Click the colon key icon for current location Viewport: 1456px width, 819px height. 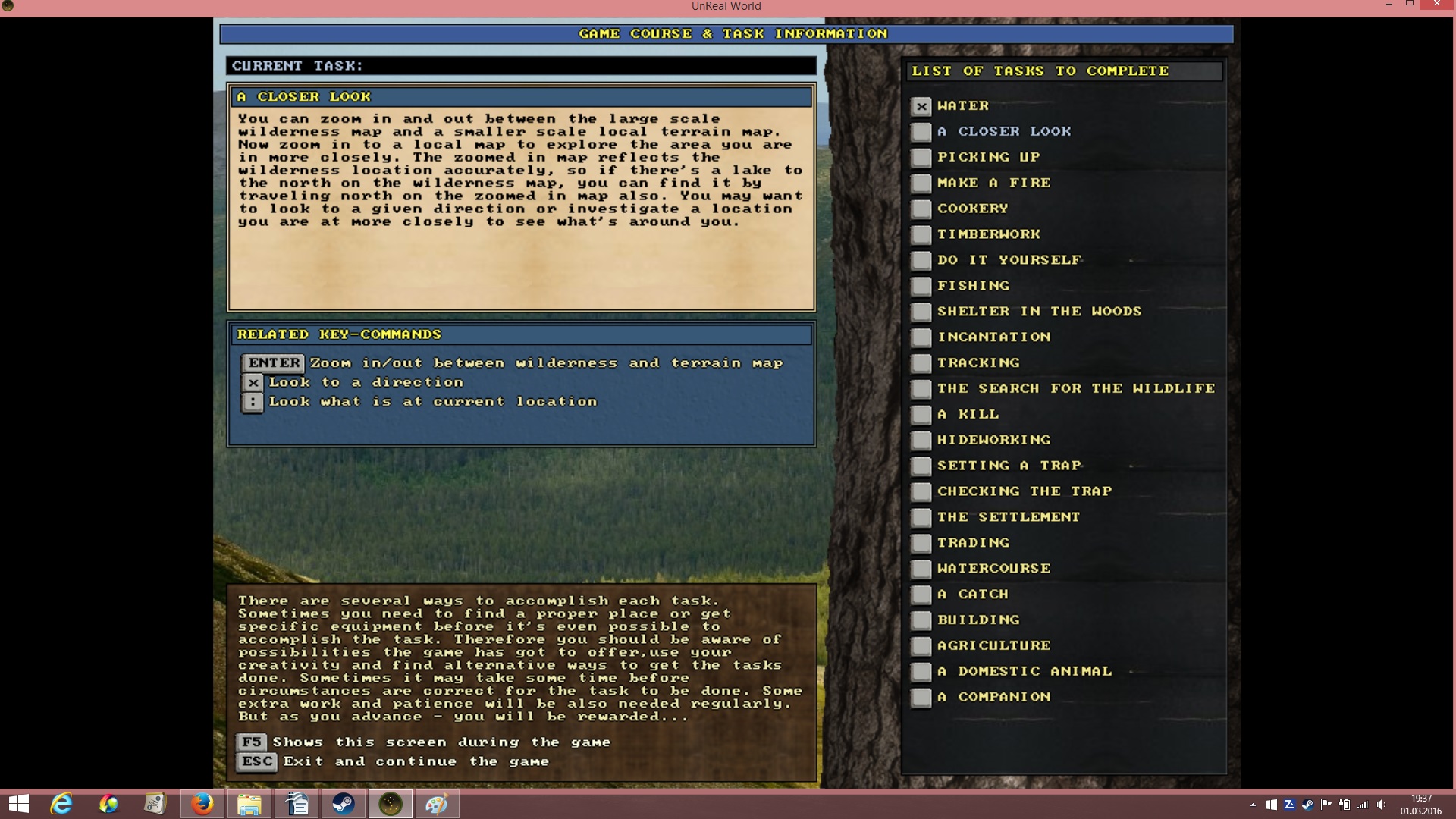pyautogui.click(x=253, y=402)
